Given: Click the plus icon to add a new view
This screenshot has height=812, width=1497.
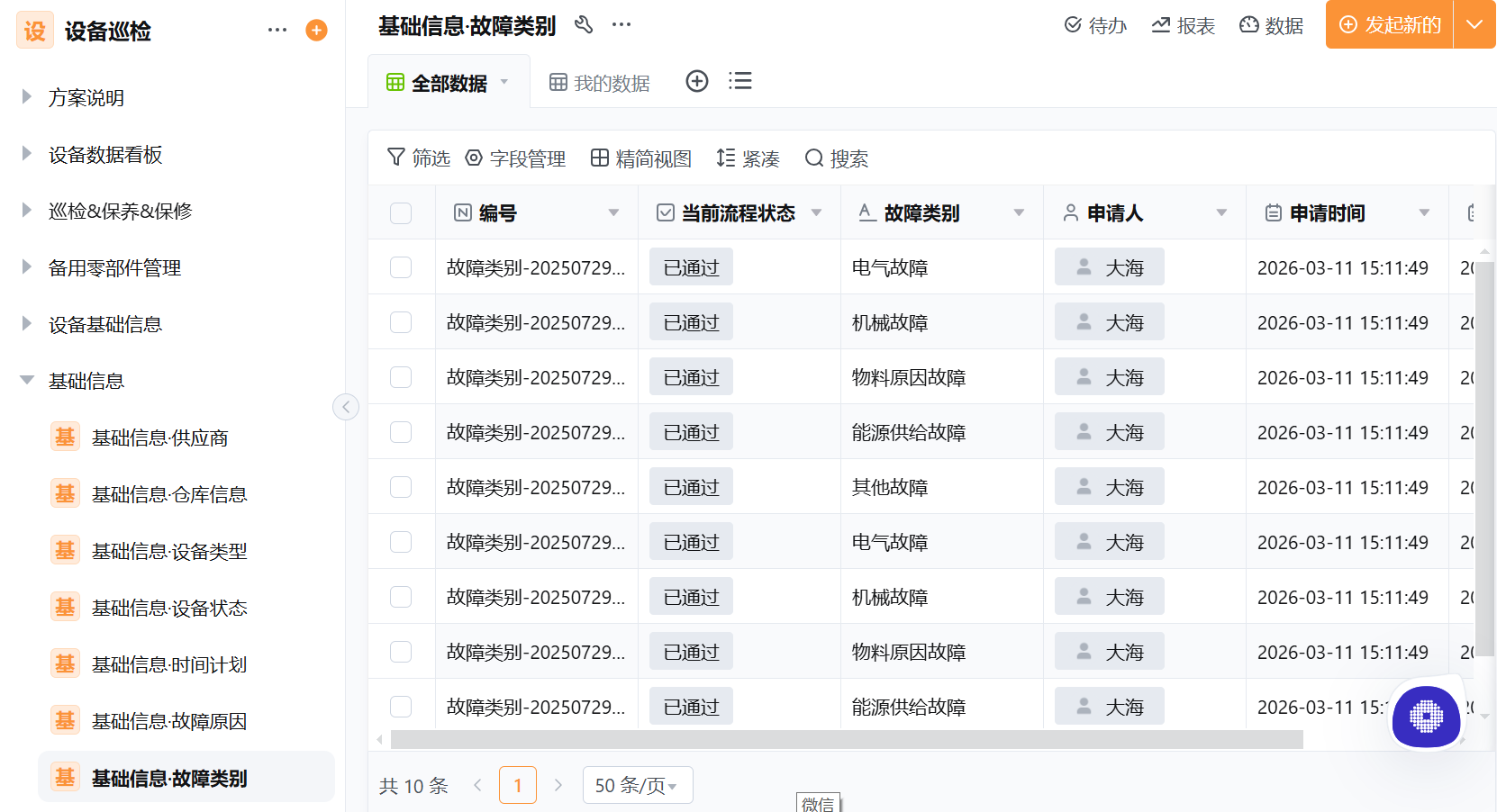Looking at the screenshot, I should (x=697, y=81).
